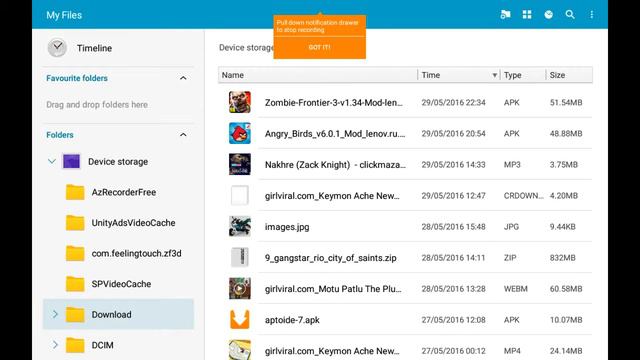
Task: Select 9_gangstar_rio_city_of_saints.zip file name
Action: tap(331, 258)
